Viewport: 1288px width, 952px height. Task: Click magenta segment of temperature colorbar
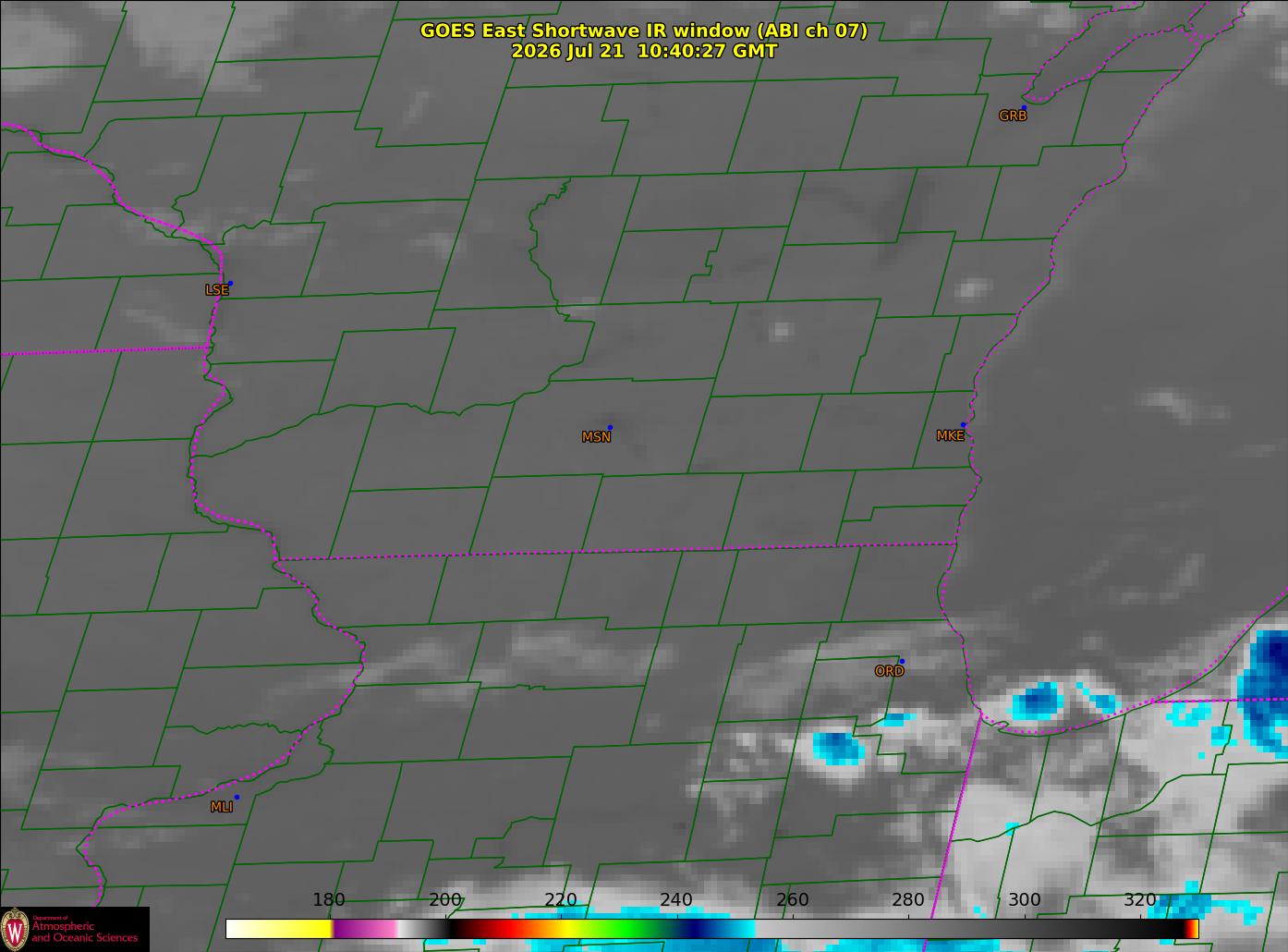click(364, 928)
